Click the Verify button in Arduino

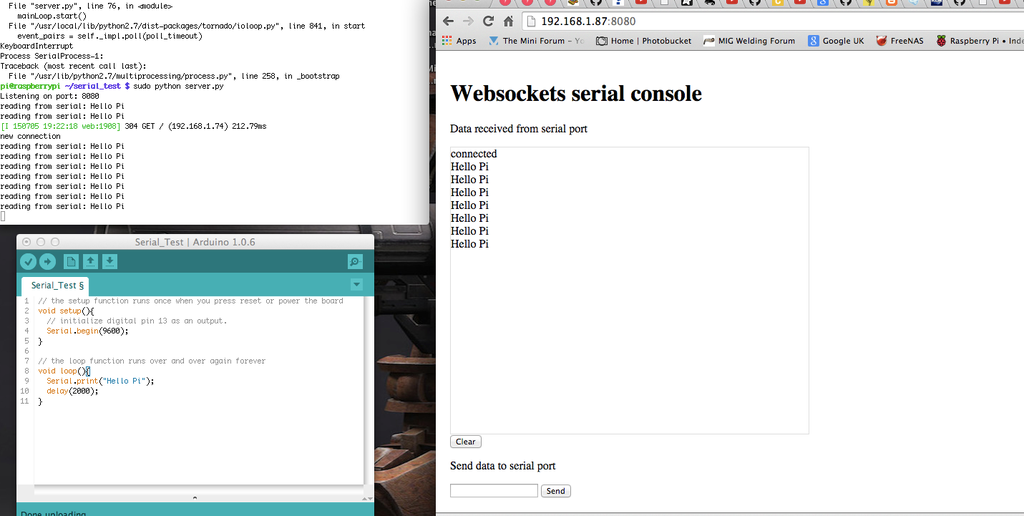click(28, 262)
